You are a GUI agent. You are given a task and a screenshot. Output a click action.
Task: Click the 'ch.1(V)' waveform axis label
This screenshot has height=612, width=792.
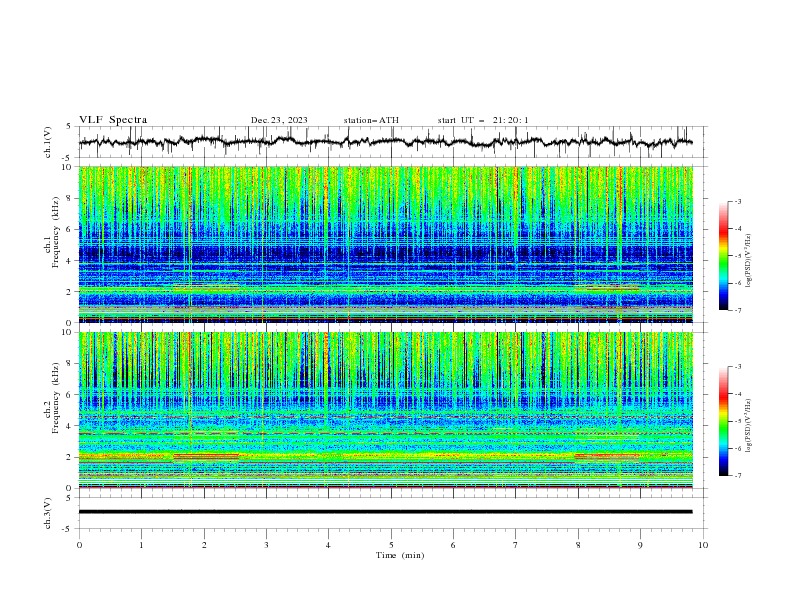(48, 142)
